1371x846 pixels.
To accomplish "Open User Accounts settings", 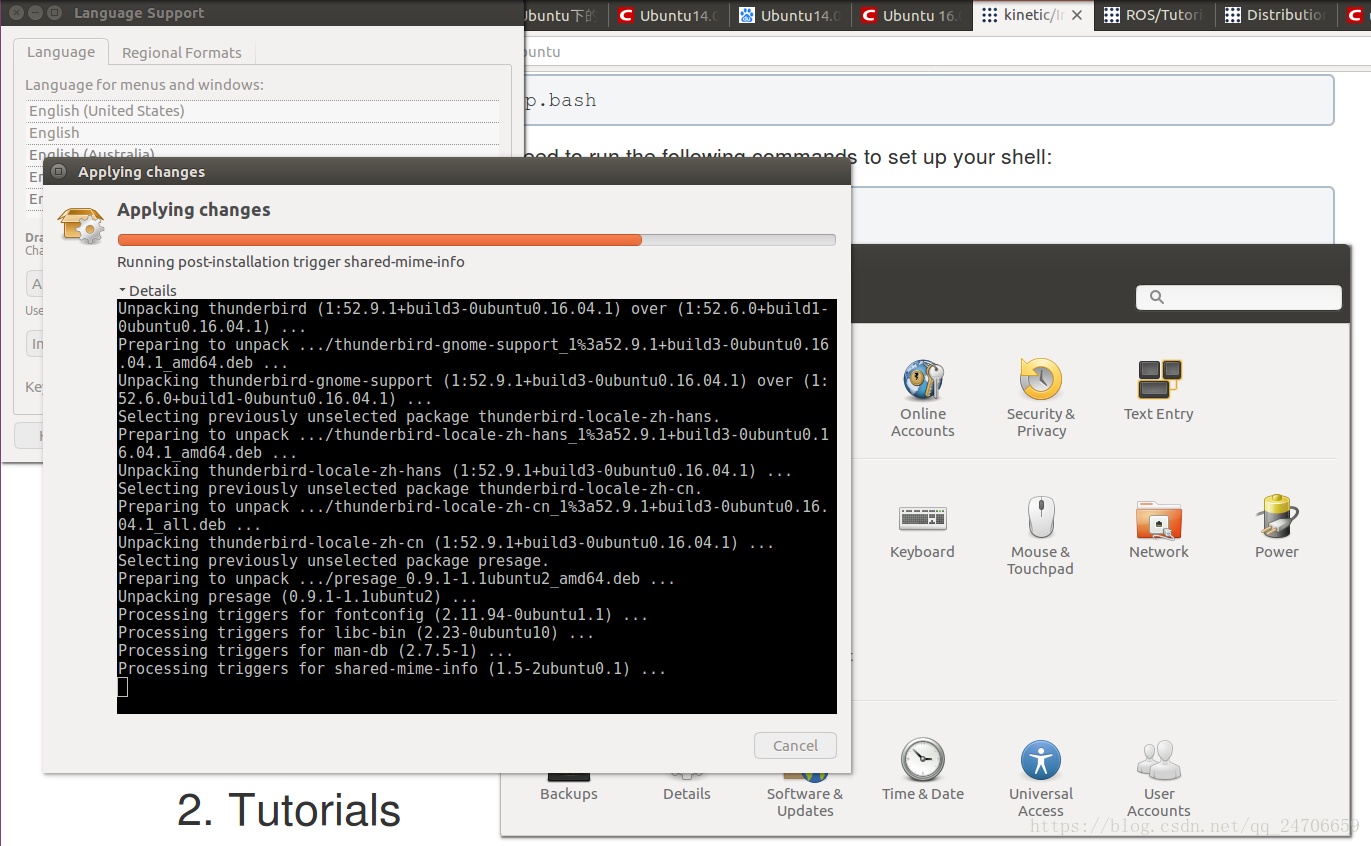I will (1158, 778).
